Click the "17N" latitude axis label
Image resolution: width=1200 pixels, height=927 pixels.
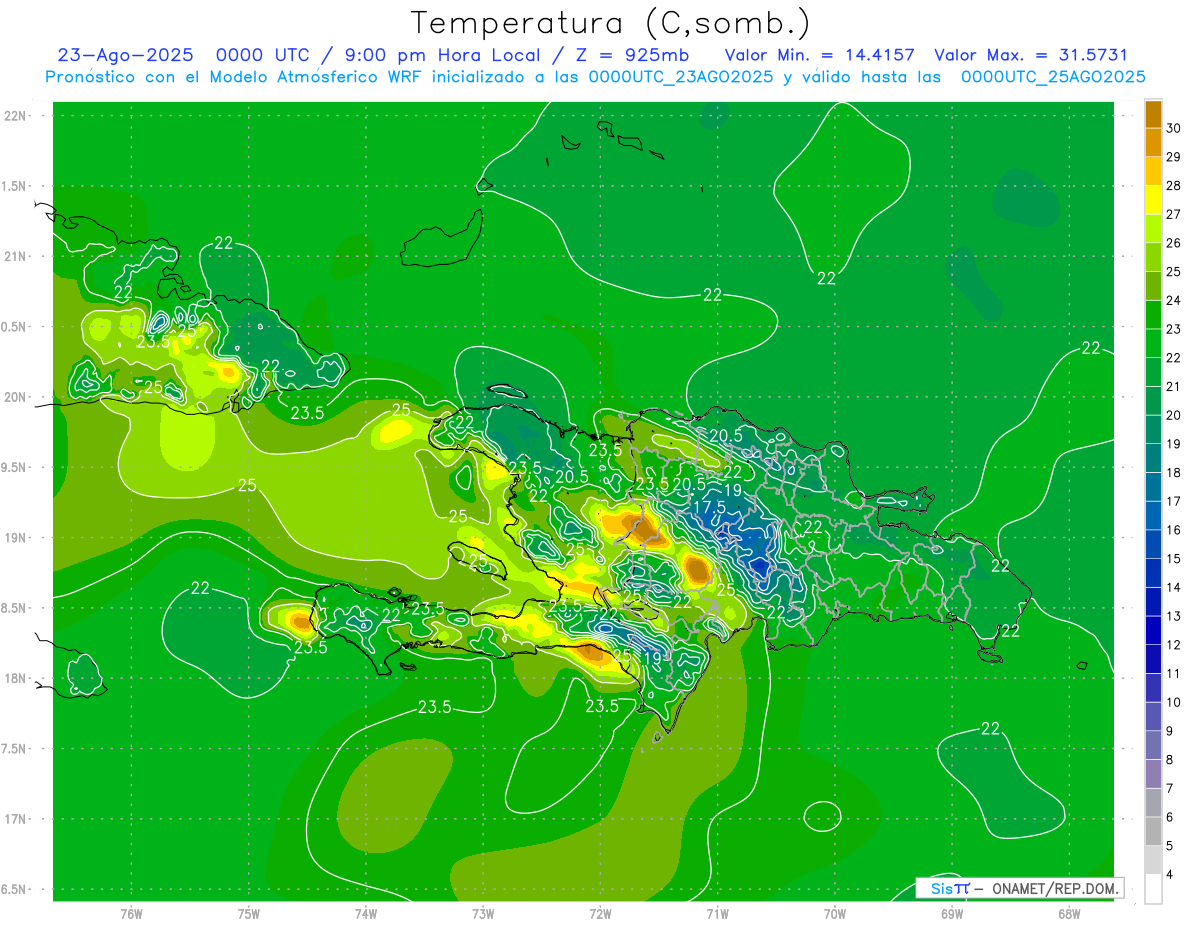(x=16, y=819)
